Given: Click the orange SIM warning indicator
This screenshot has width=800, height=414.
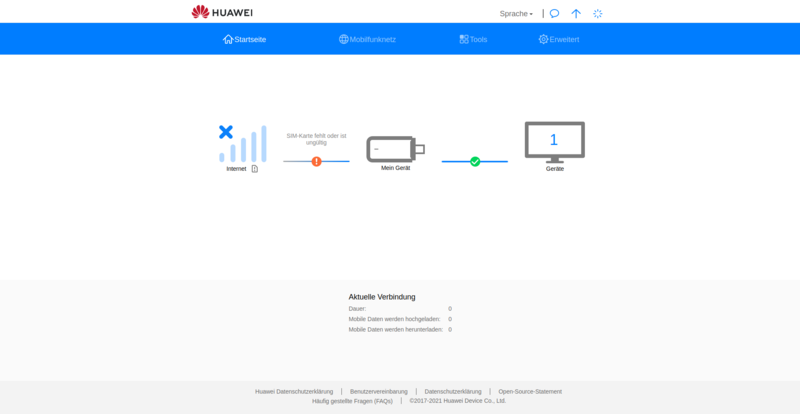Looking at the screenshot, I should [x=316, y=161].
